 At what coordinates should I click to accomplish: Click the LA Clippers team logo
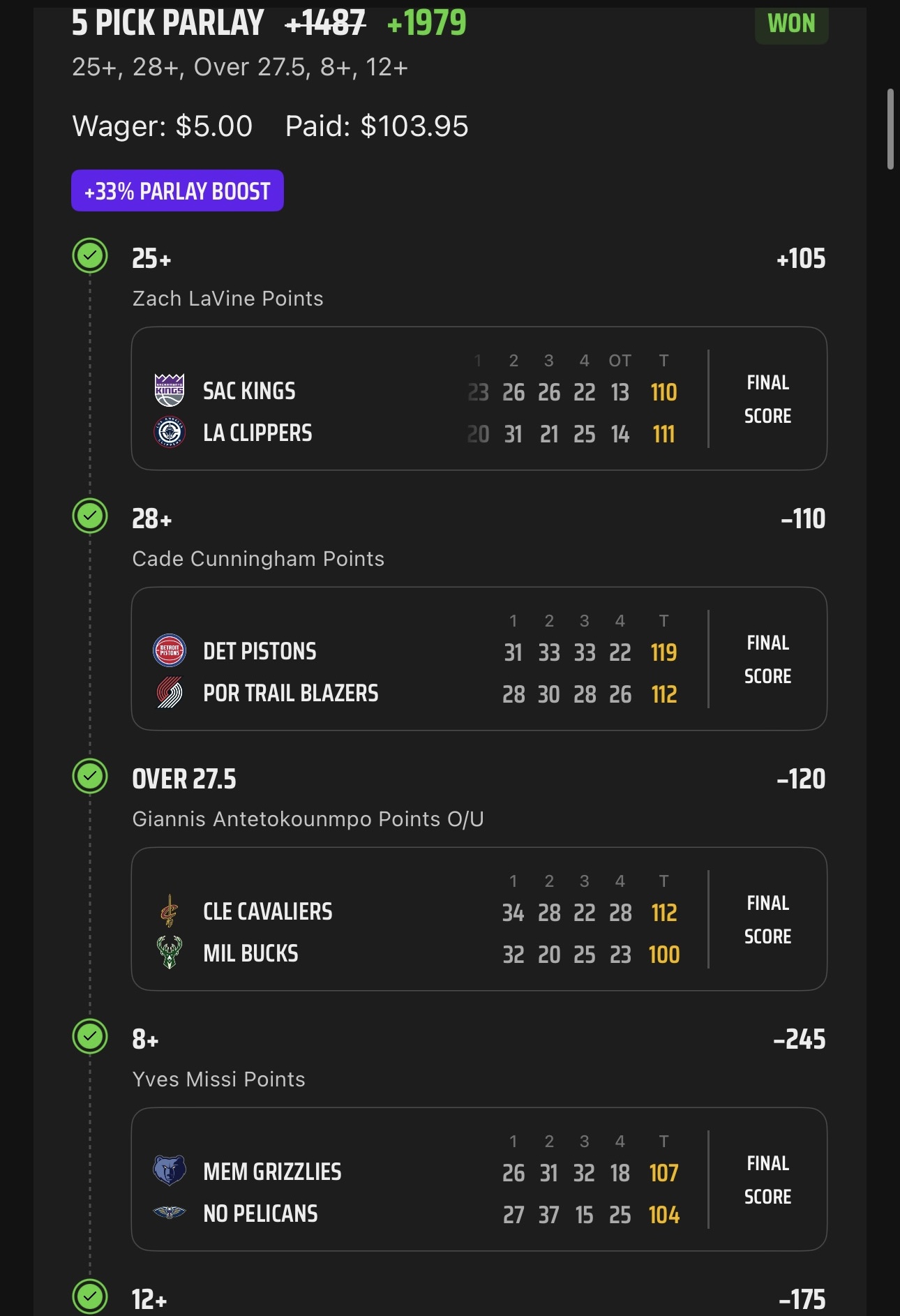click(x=169, y=433)
